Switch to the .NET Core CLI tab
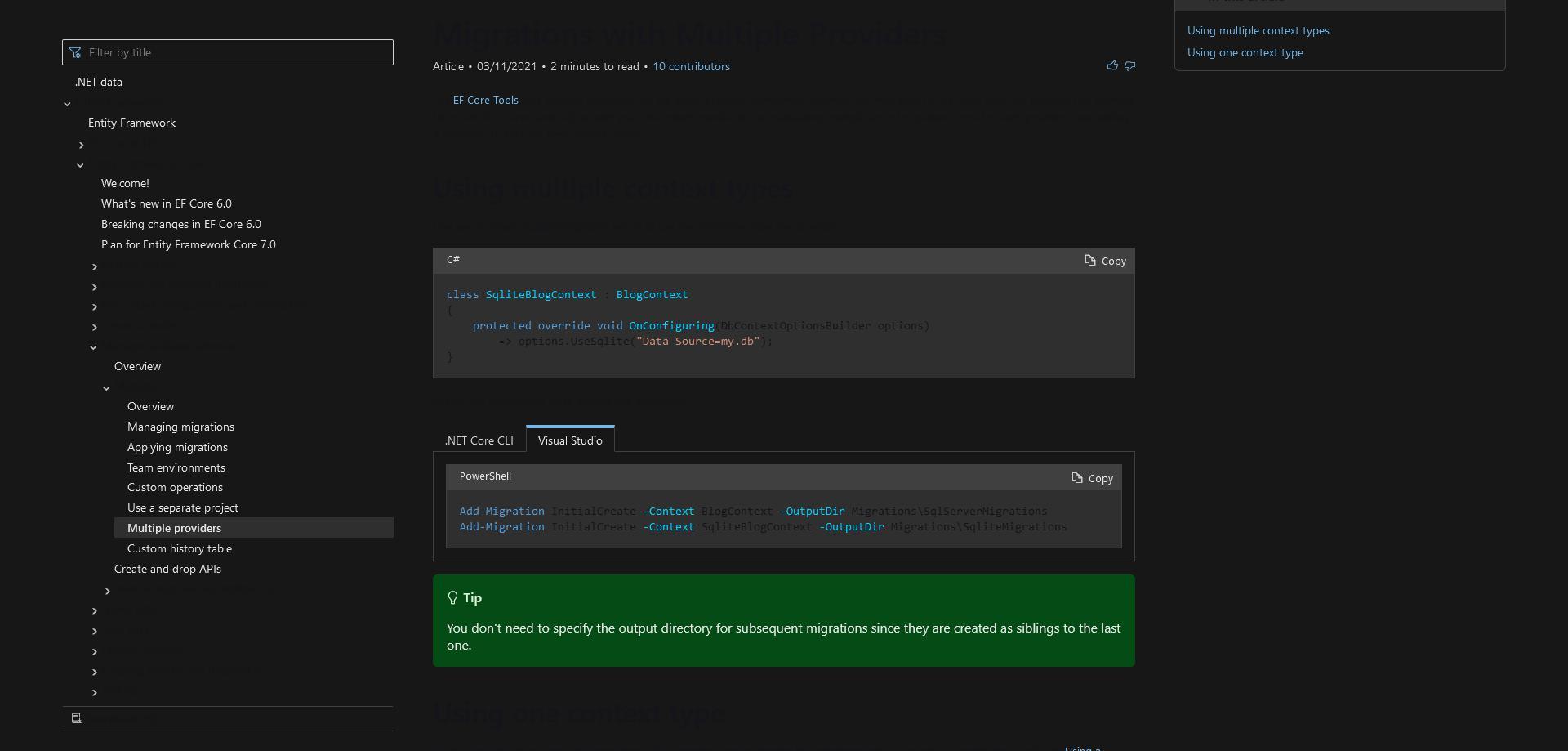This screenshot has width=1568, height=751. pos(479,440)
